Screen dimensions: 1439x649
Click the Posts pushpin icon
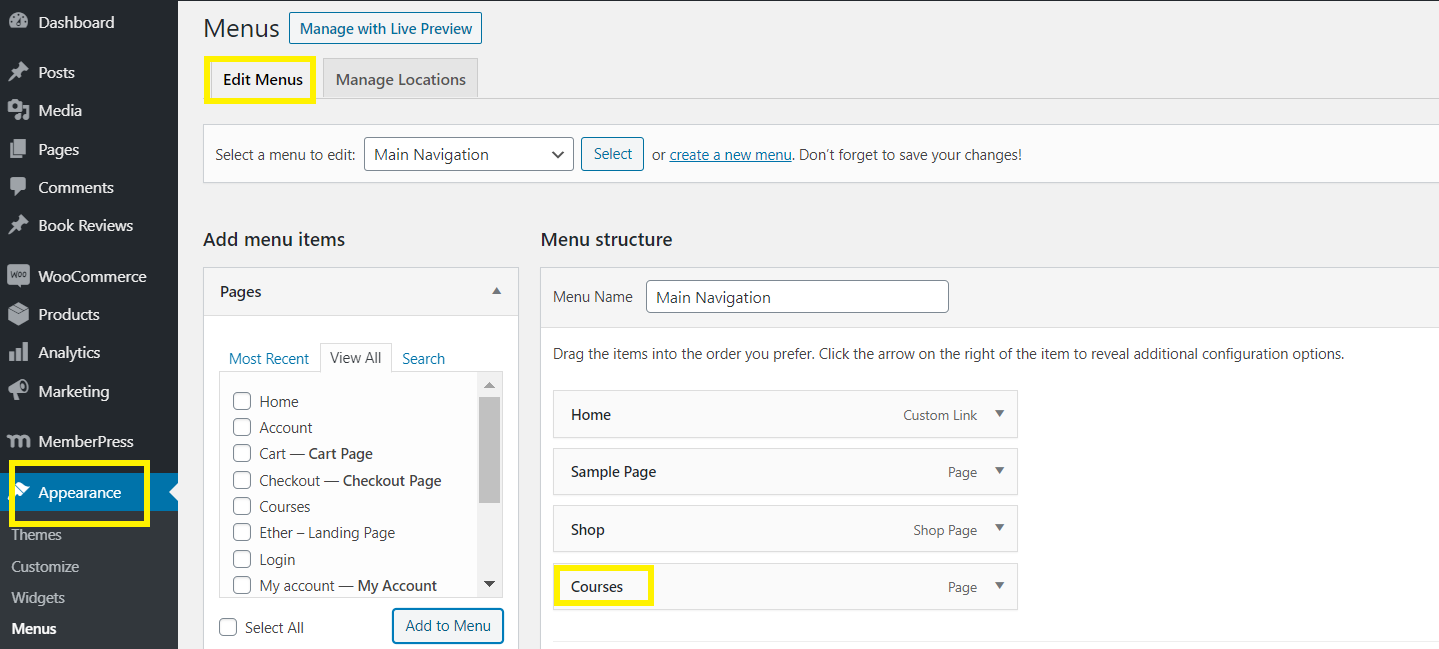18,72
